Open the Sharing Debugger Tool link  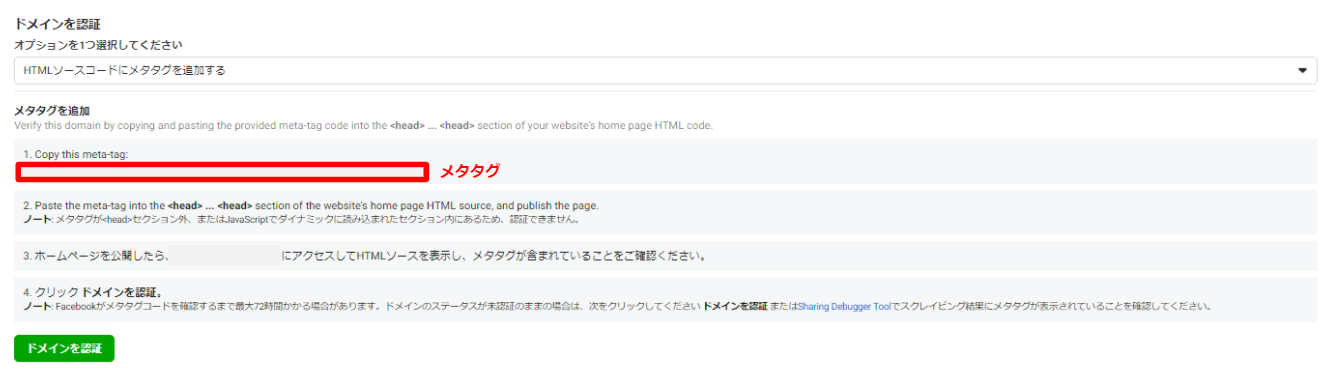[844, 306]
